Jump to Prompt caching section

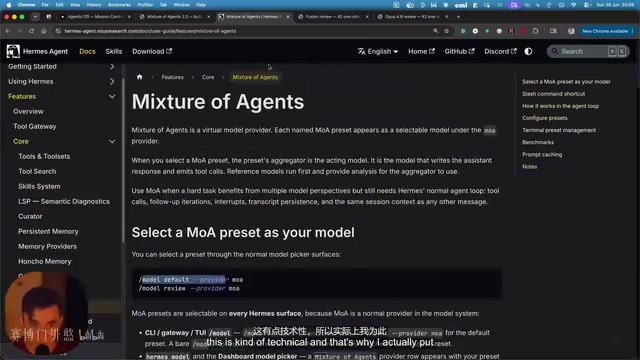coord(542,154)
